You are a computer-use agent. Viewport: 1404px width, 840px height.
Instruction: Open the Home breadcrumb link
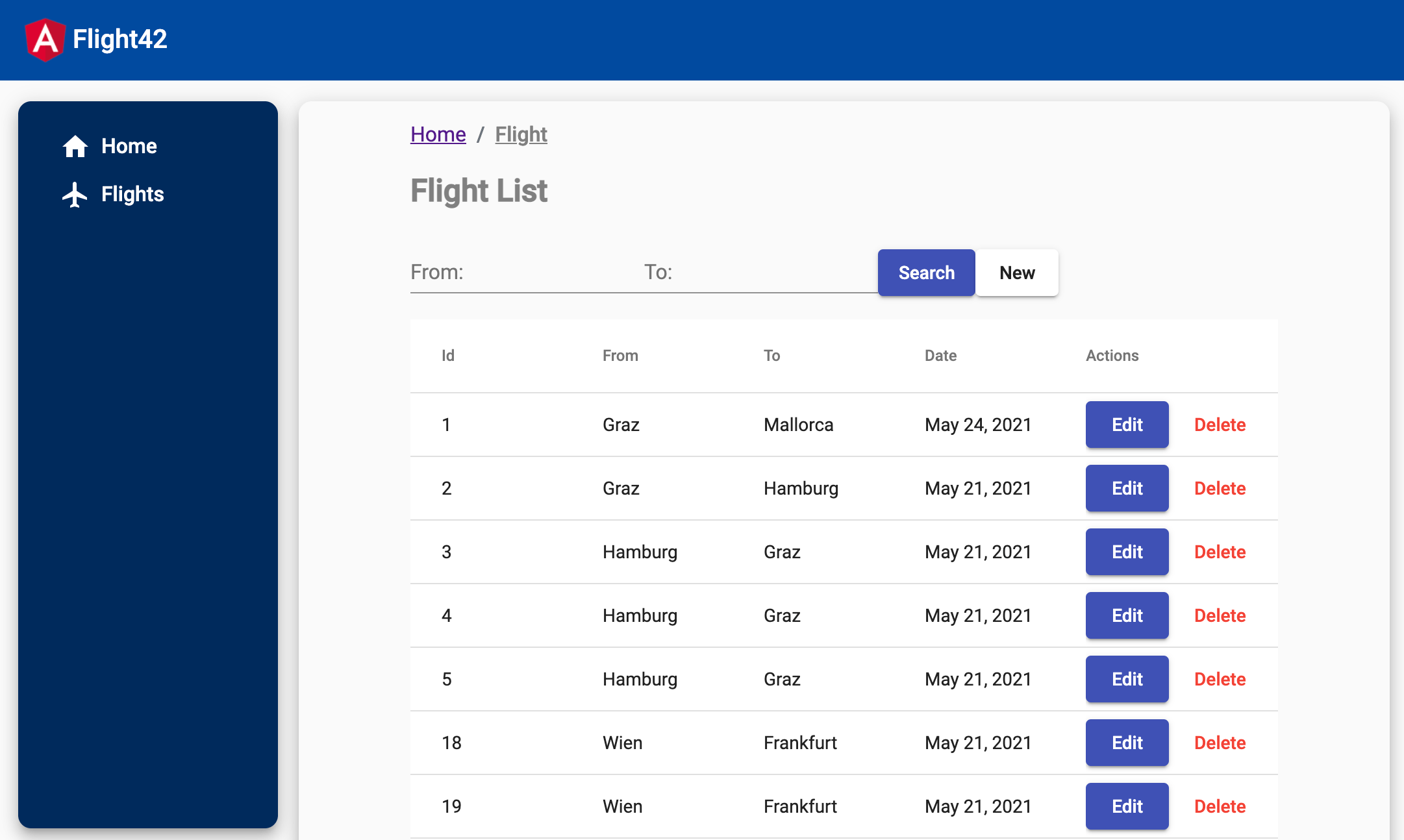click(x=438, y=134)
